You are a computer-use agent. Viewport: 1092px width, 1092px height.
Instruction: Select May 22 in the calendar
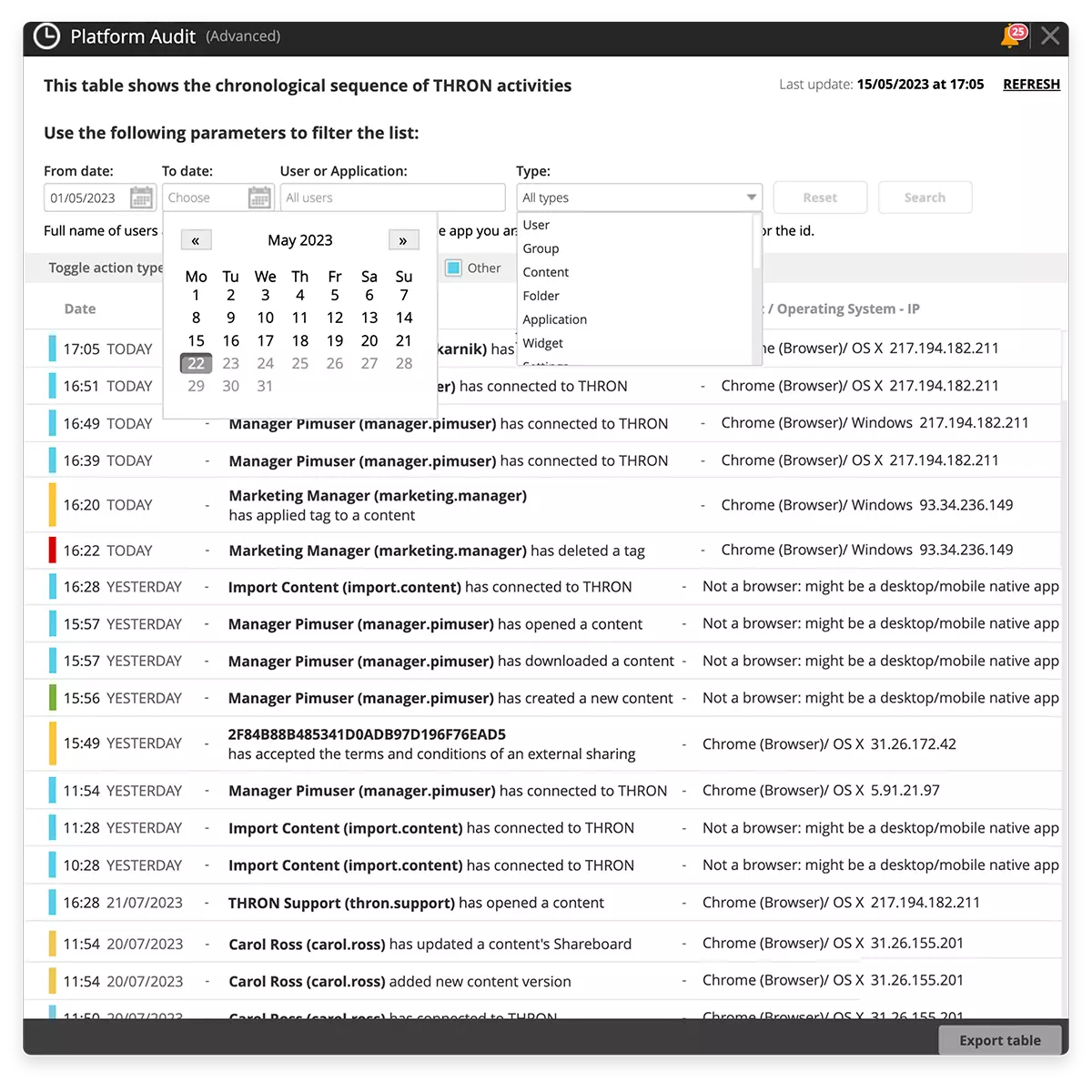click(x=197, y=363)
